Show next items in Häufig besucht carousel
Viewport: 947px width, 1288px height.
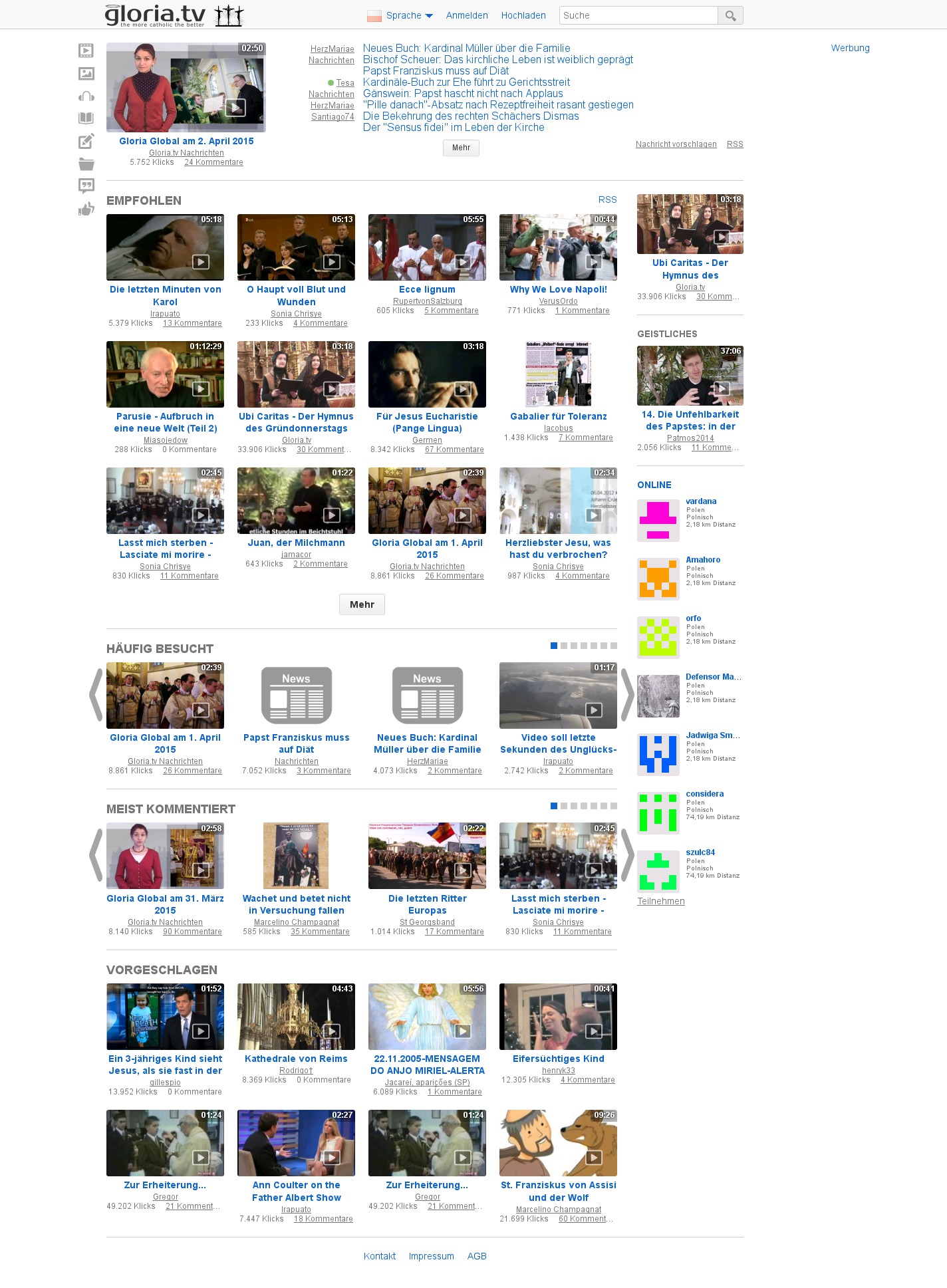627,695
